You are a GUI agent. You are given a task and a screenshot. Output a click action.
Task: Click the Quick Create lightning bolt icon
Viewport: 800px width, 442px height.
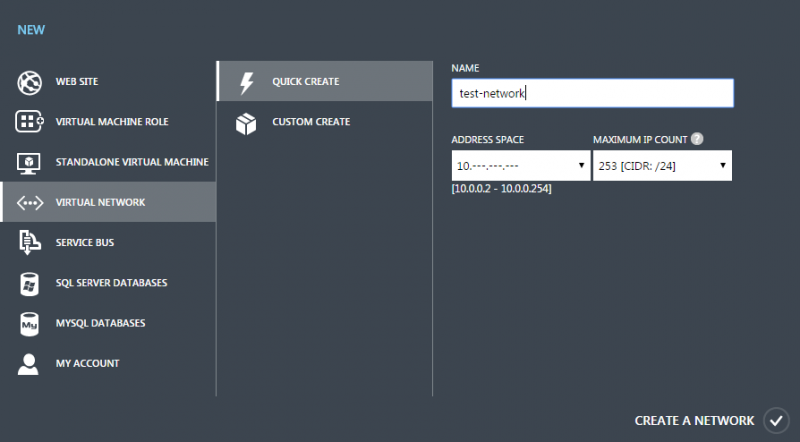tap(246, 82)
